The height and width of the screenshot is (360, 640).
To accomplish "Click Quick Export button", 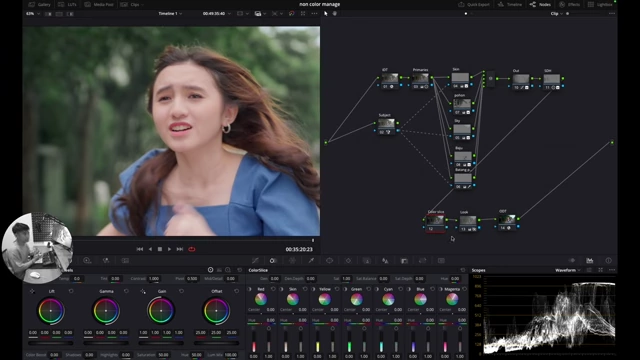I will click(474, 4).
